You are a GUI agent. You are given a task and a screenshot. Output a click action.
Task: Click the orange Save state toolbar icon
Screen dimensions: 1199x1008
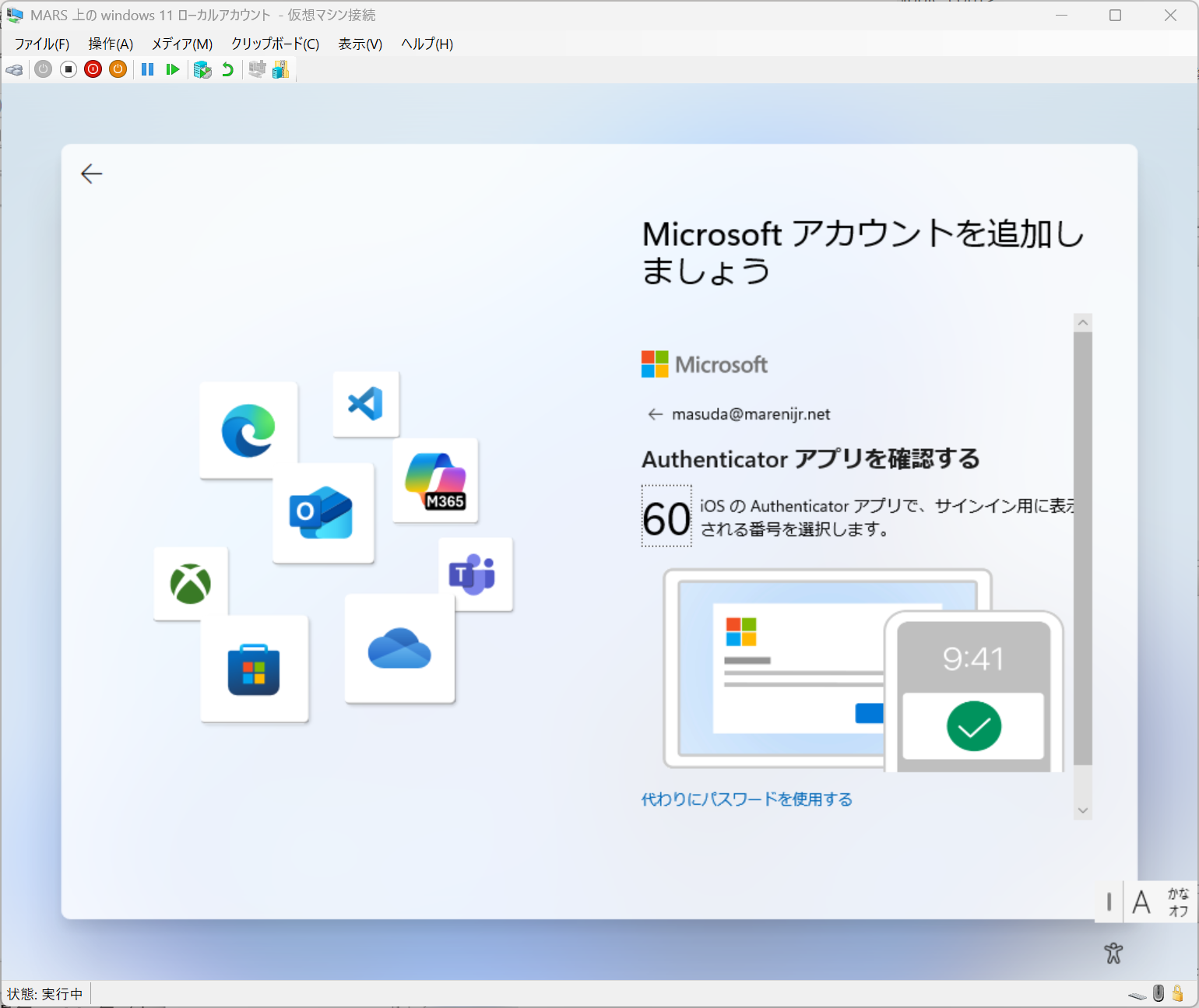coord(118,70)
